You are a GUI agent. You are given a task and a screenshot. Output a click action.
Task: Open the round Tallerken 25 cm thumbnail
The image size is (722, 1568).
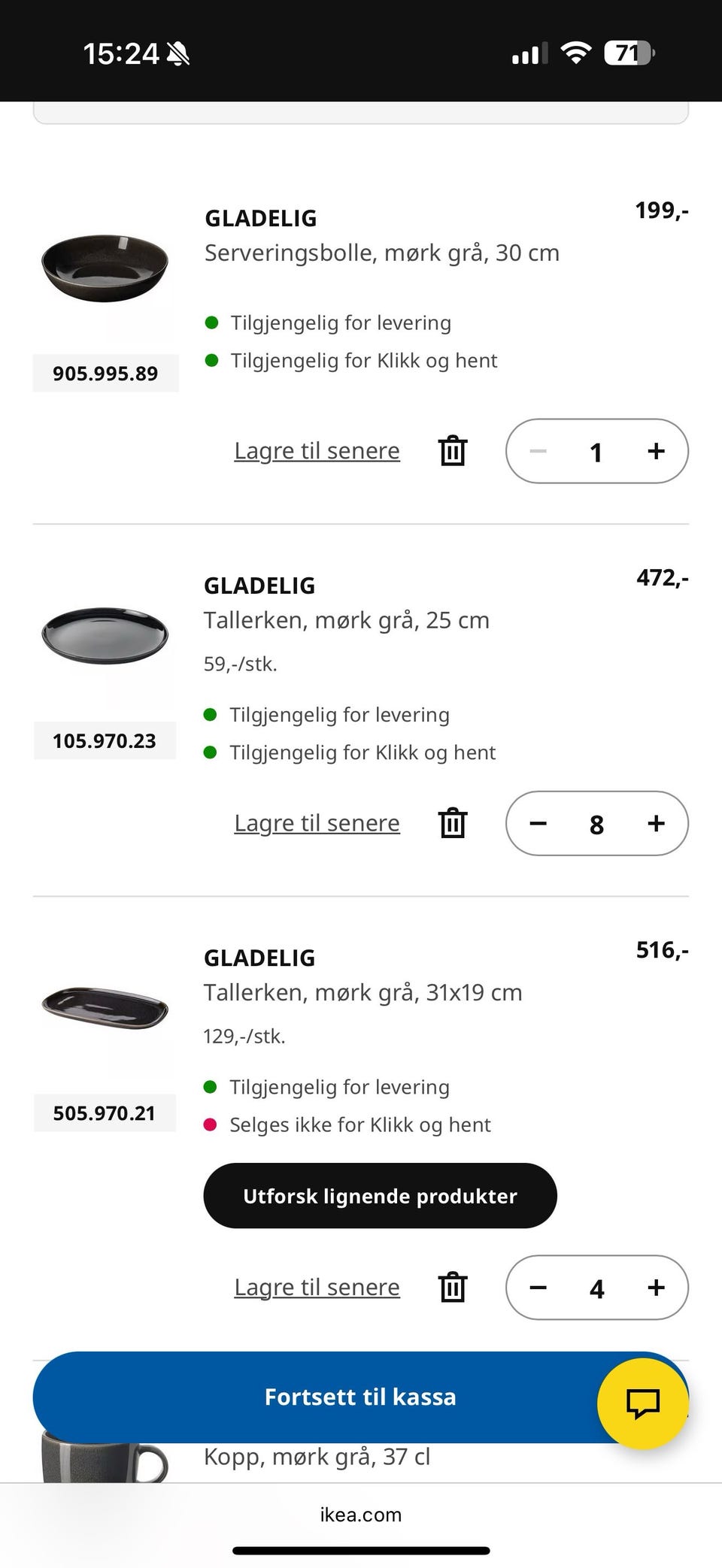coord(105,635)
